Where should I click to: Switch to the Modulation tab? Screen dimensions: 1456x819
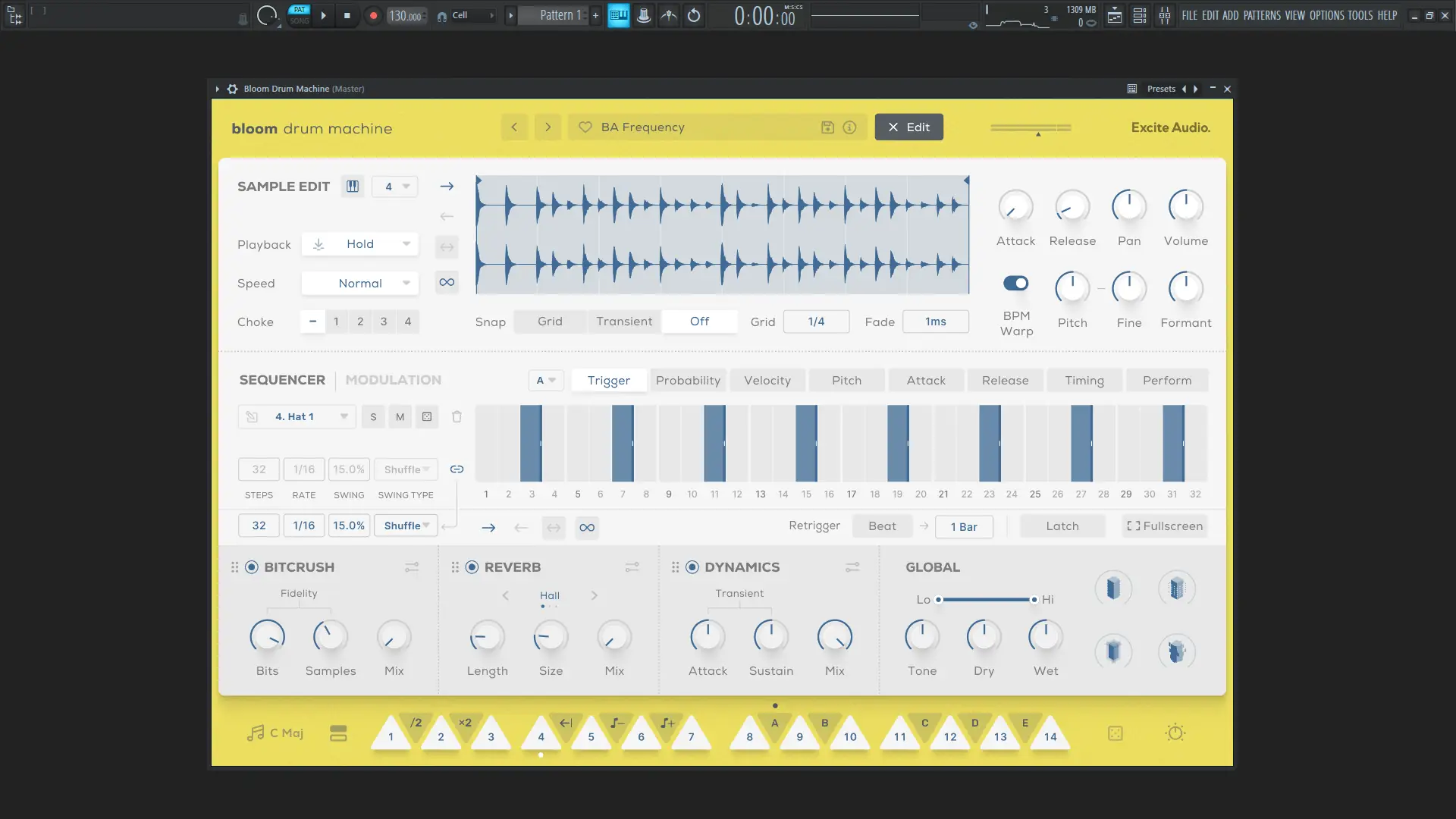coord(393,380)
